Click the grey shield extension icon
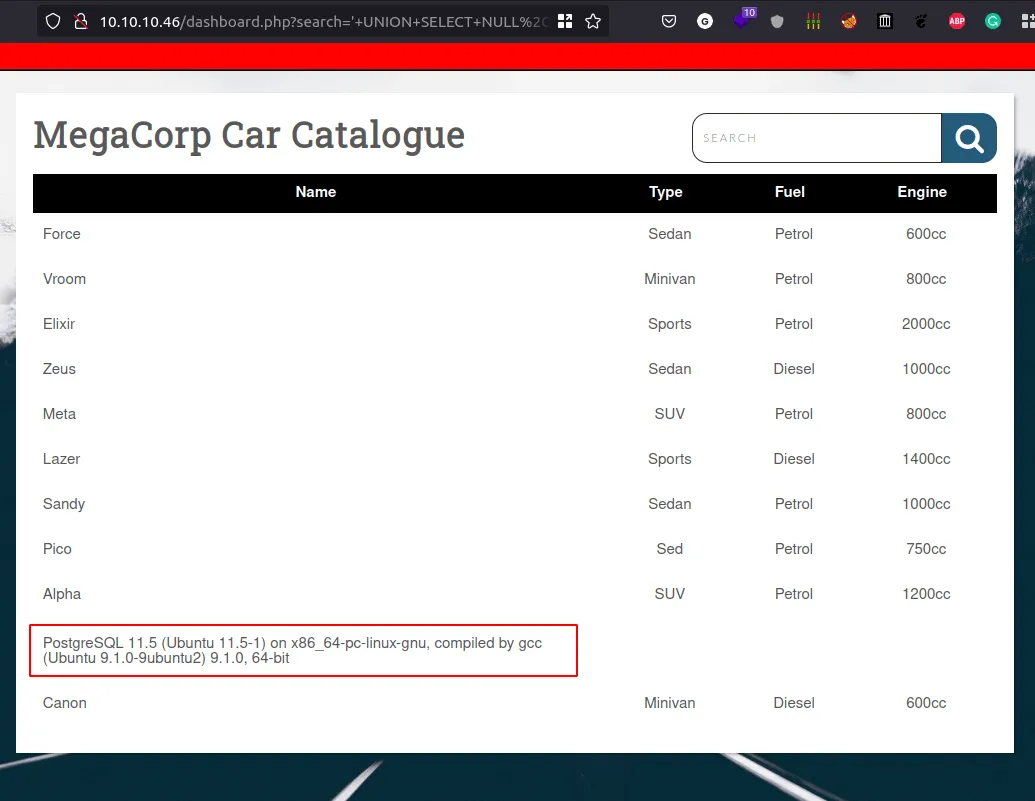Viewport: 1035px width, 801px height. click(777, 21)
